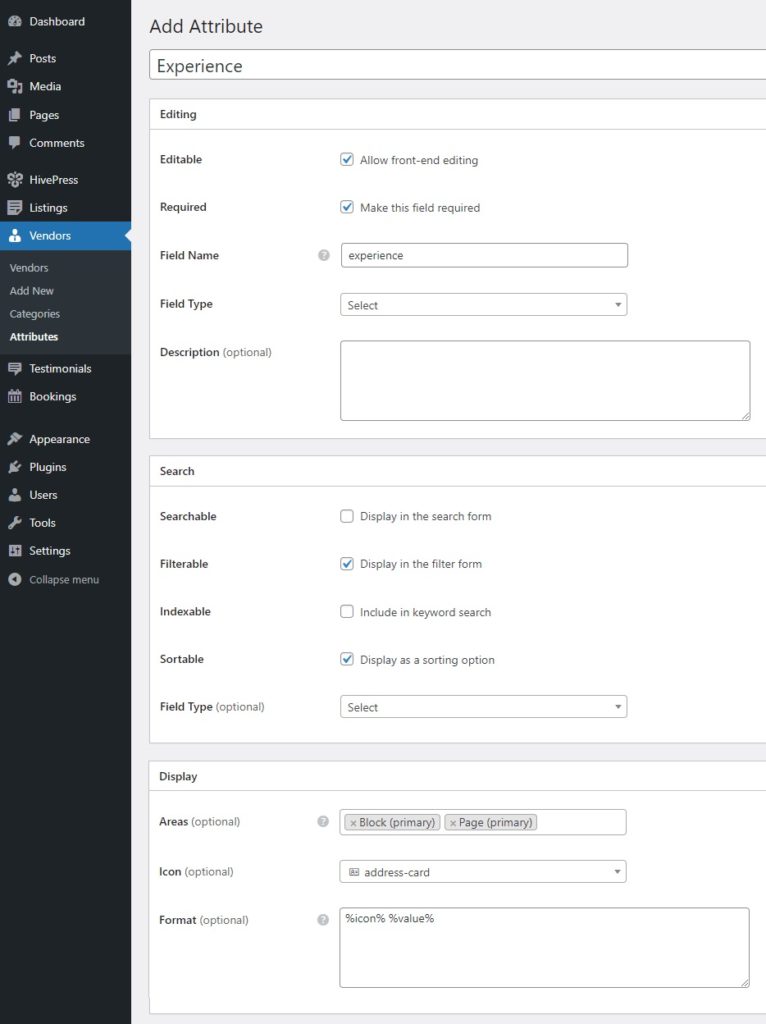Enable Display in the search form
This screenshot has height=1024, width=766.
[x=347, y=517]
